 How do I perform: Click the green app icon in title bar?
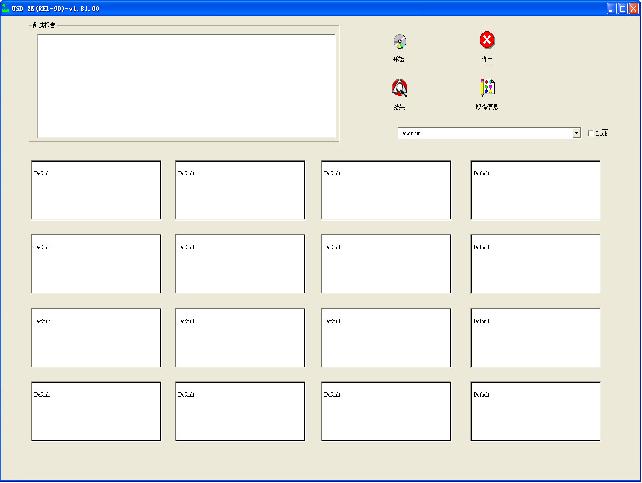(5, 7)
